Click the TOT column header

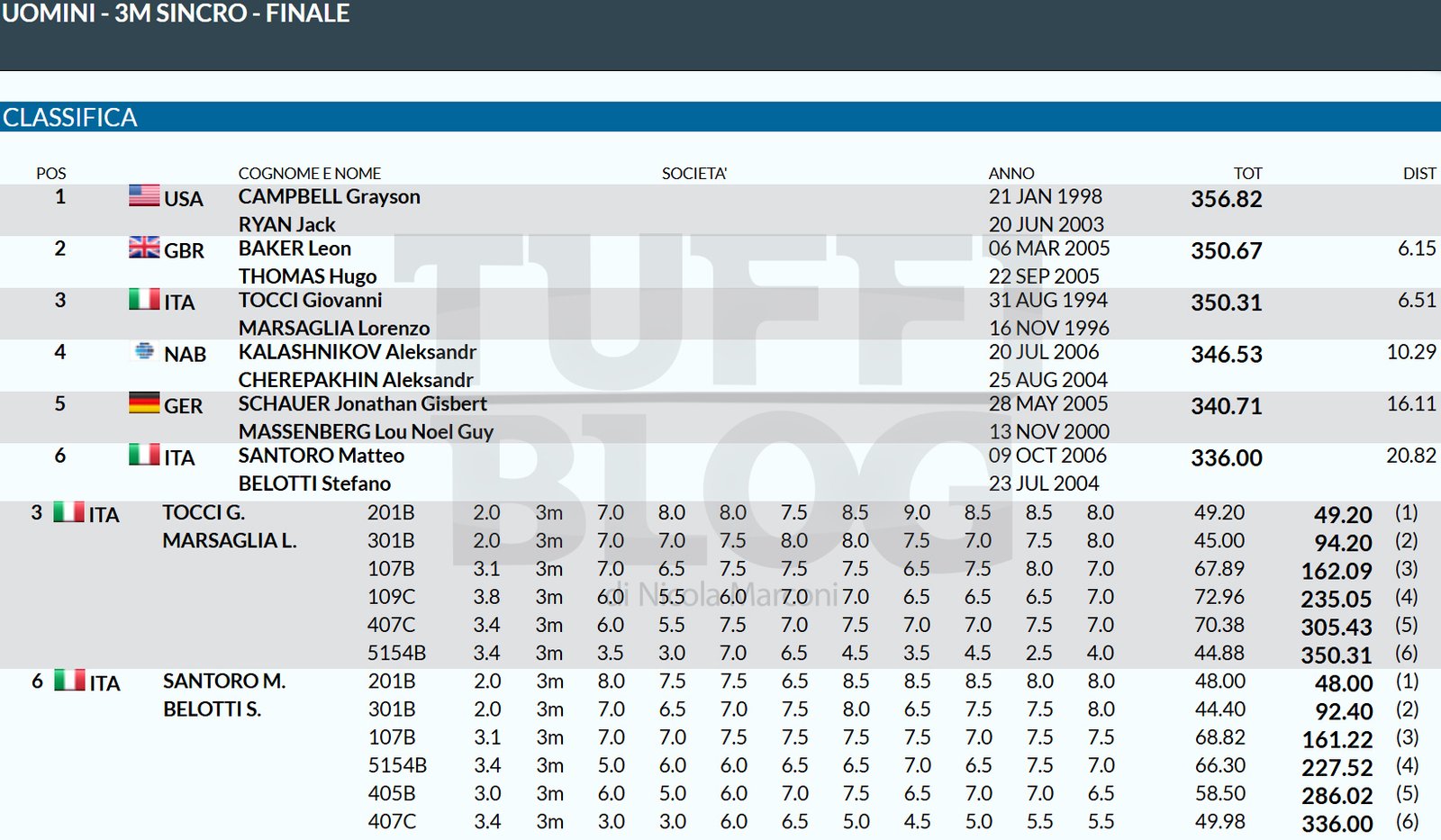(1247, 173)
